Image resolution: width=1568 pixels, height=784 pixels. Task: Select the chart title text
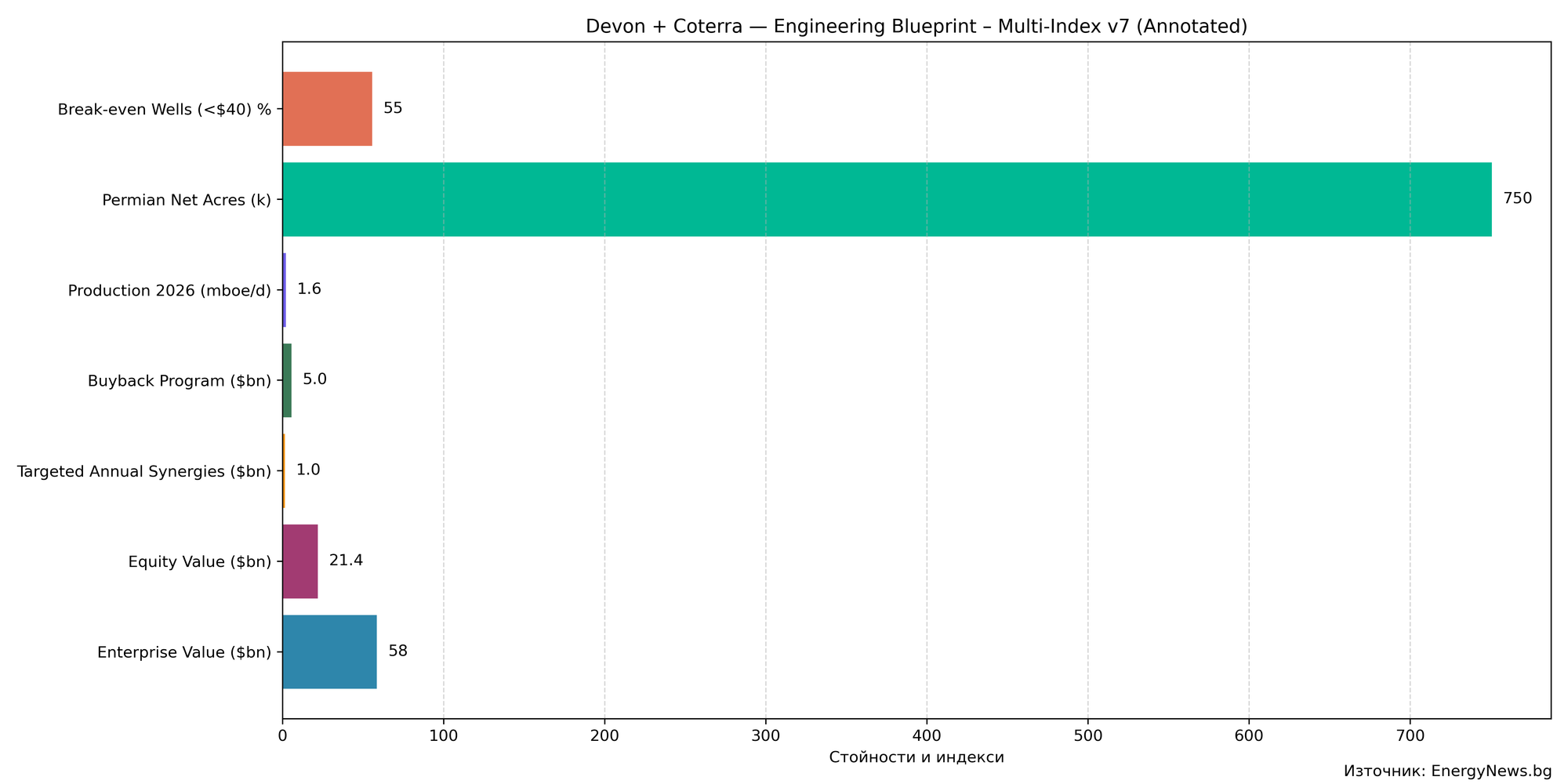click(916, 27)
